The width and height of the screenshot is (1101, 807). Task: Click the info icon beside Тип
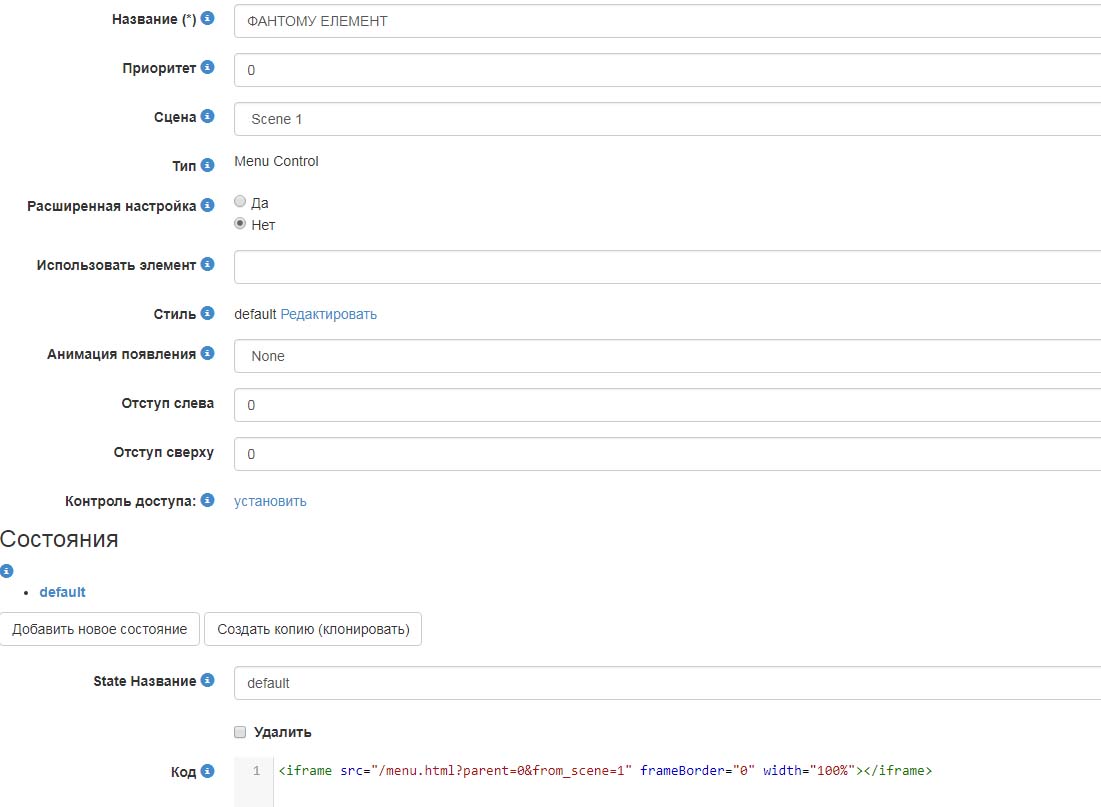(207, 165)
